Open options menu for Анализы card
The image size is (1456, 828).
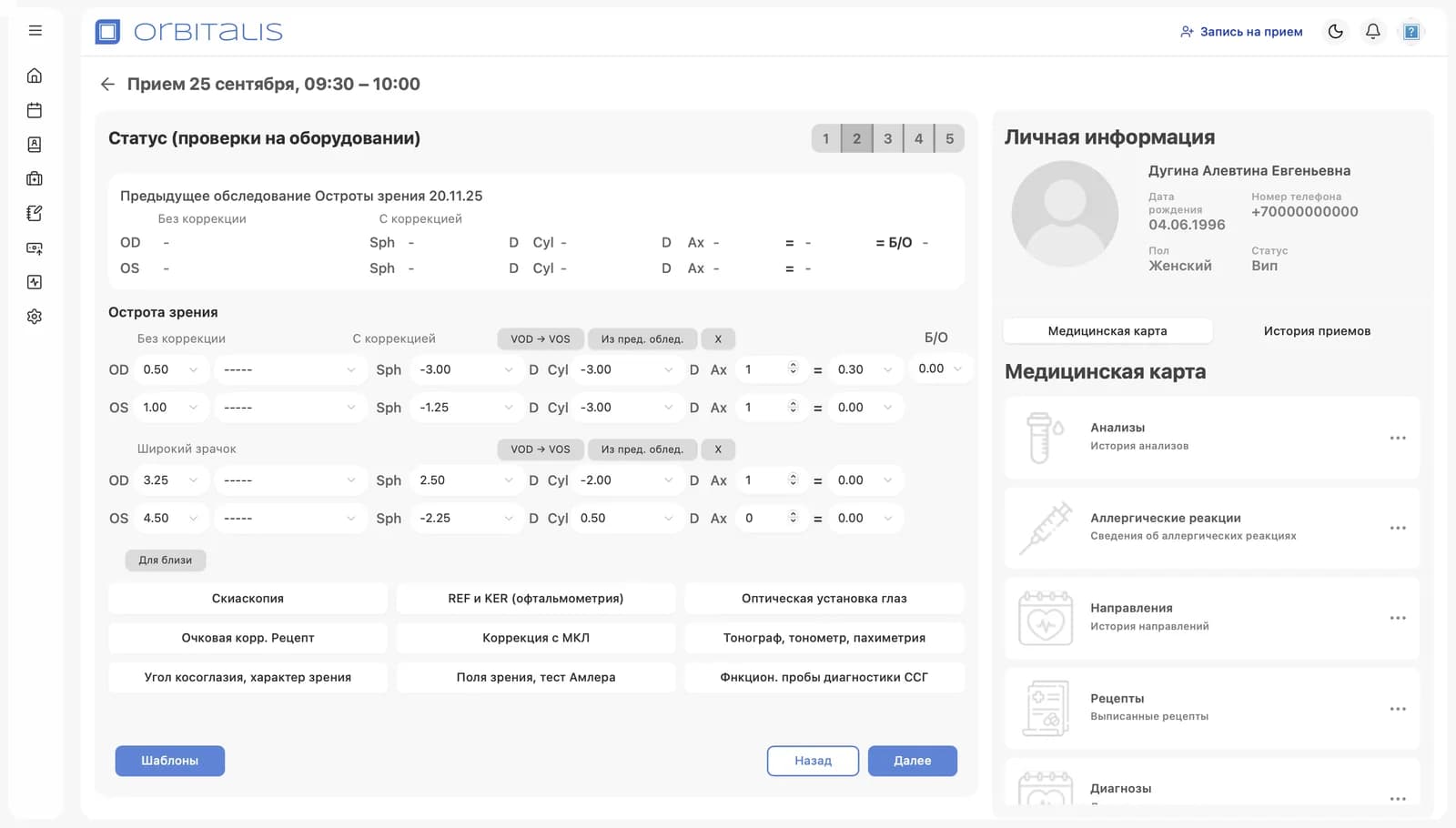[1398, 439]
